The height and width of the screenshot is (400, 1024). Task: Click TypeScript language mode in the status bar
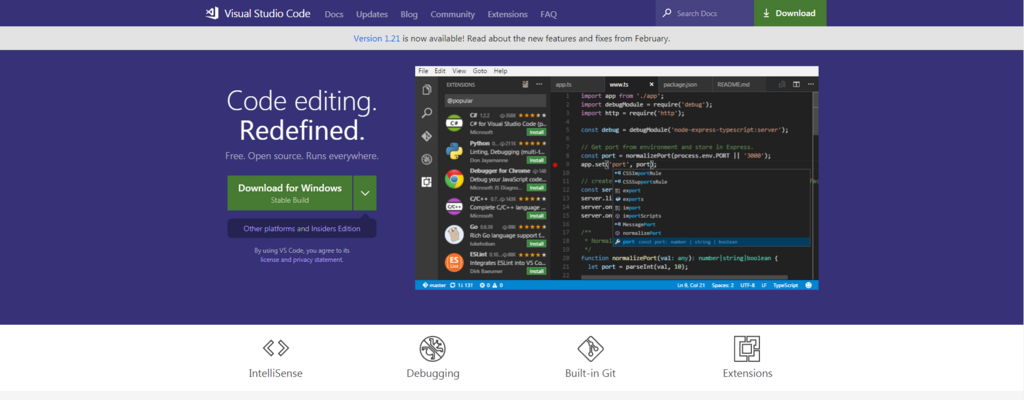(786, 285)
